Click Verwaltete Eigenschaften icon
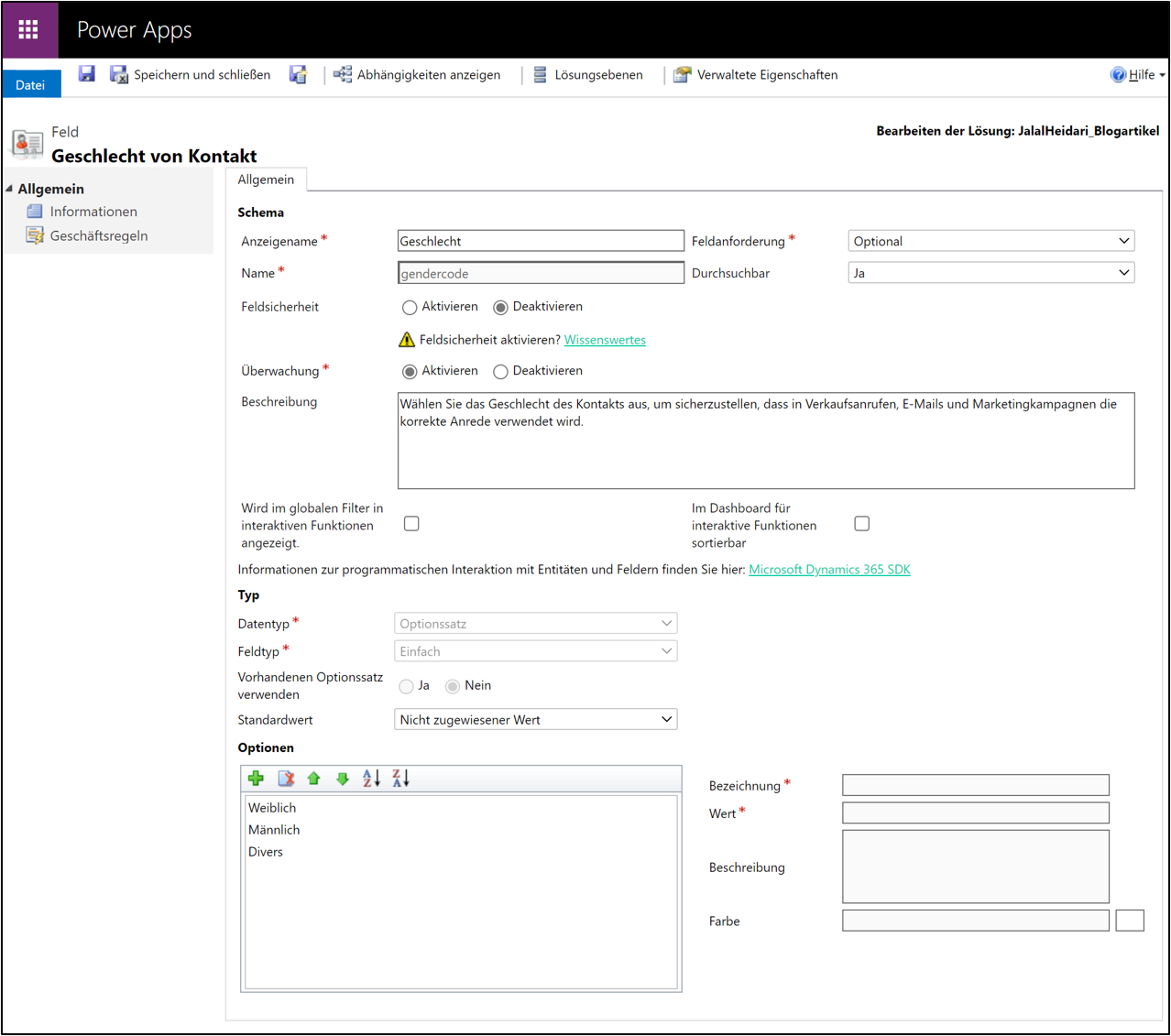 pos(682,75)
